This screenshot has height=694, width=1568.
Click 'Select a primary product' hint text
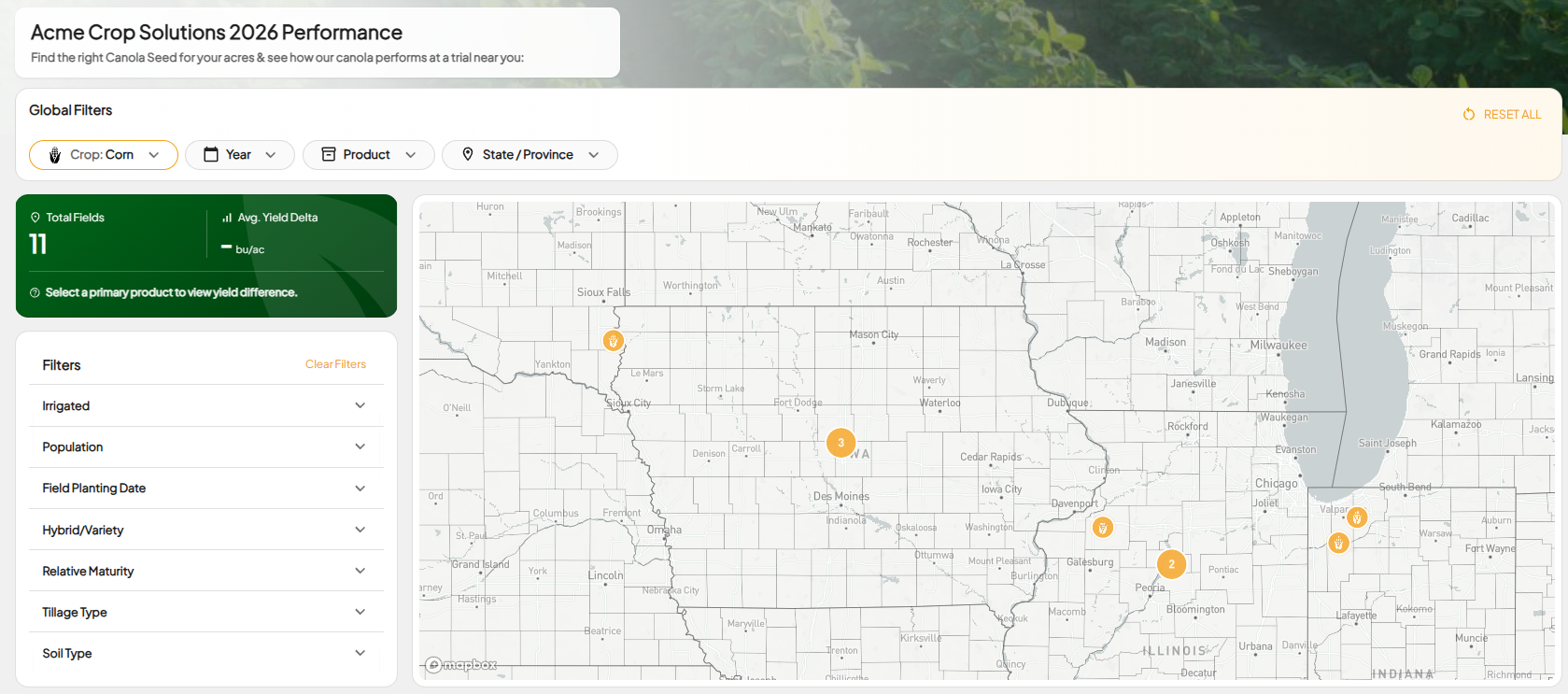[x=172, y=292]
